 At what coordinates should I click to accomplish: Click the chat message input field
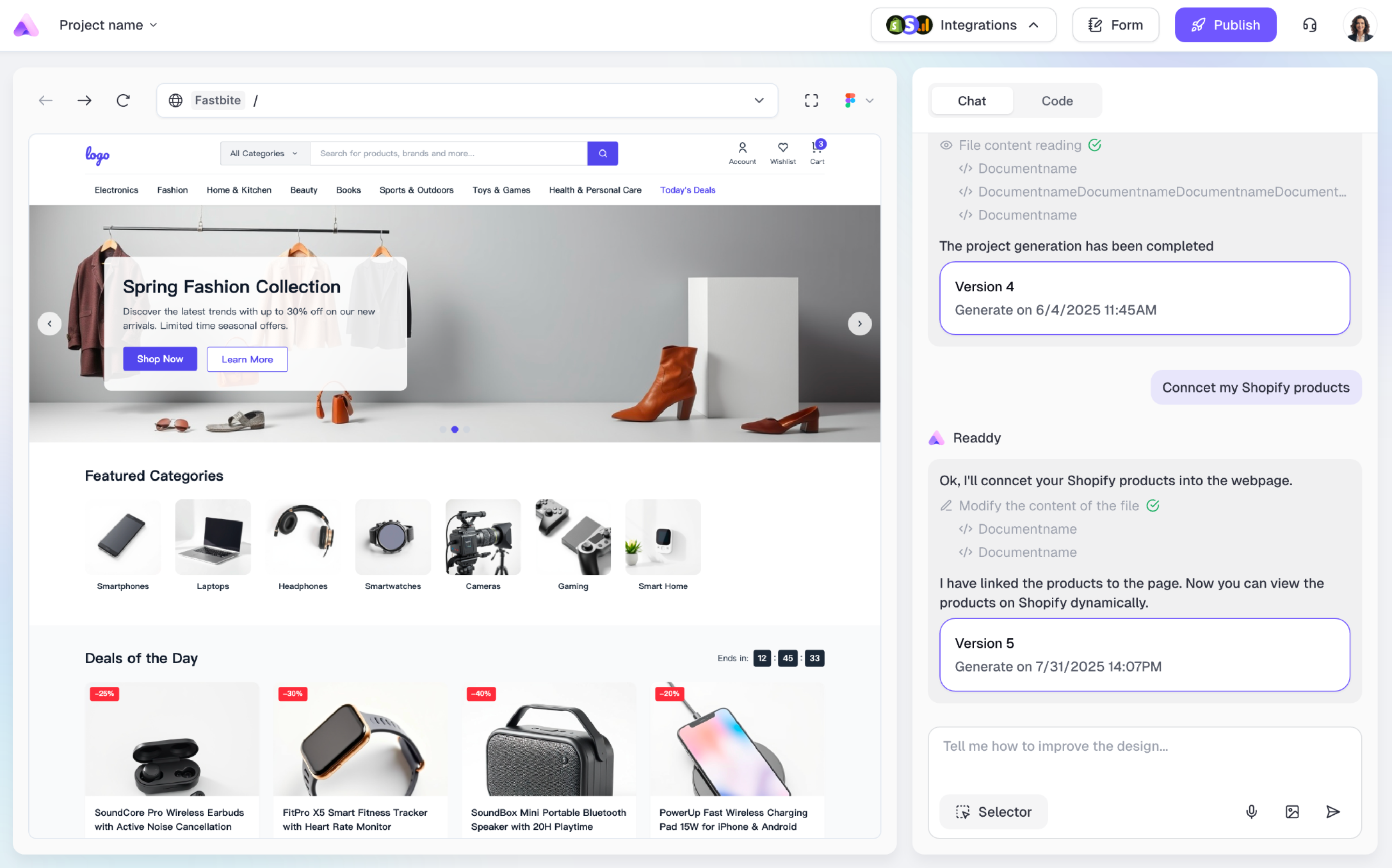(1144, 755)
